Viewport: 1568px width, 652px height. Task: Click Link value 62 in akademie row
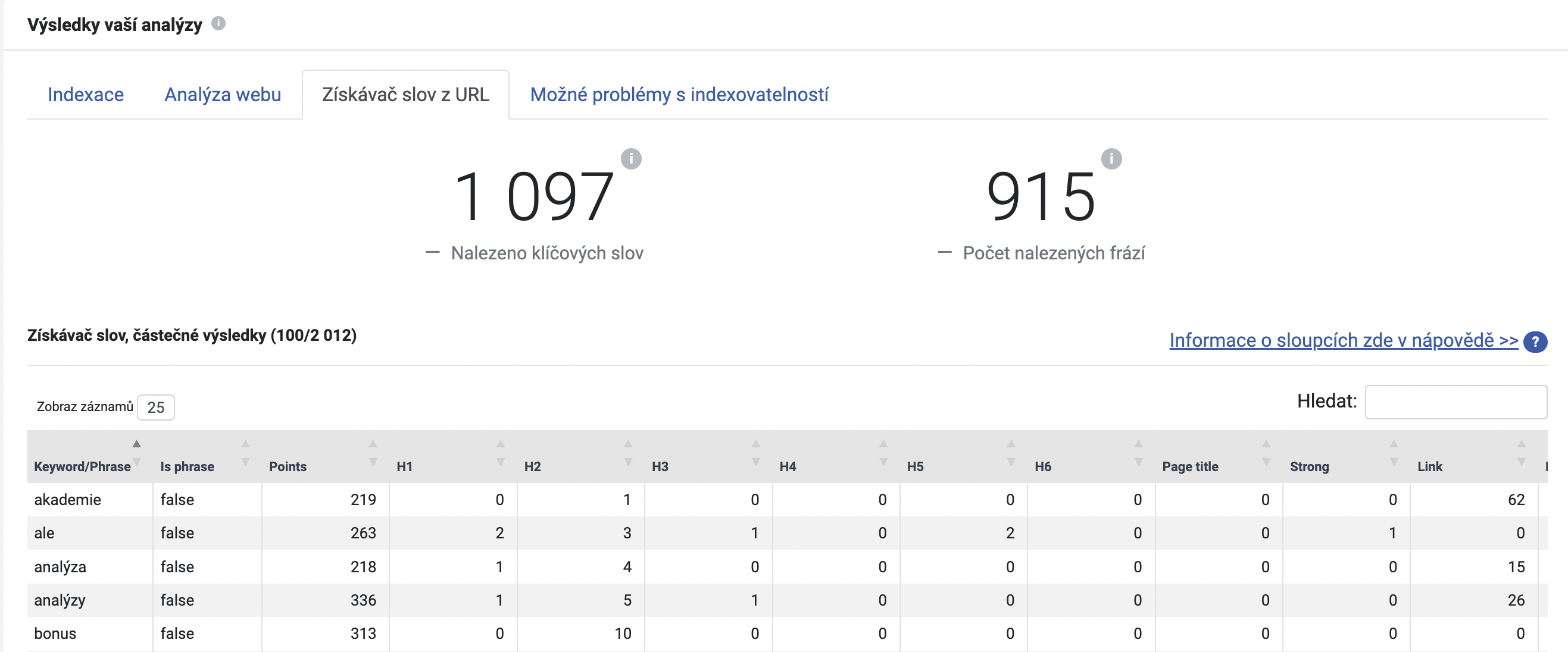click(x=1516, y=500)
